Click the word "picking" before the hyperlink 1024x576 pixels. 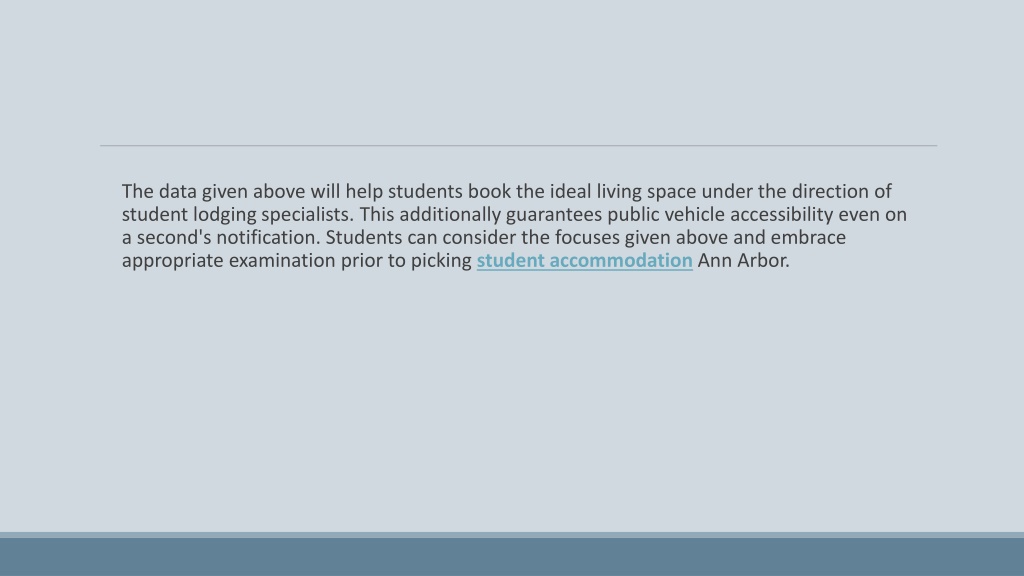pos(441,261)
